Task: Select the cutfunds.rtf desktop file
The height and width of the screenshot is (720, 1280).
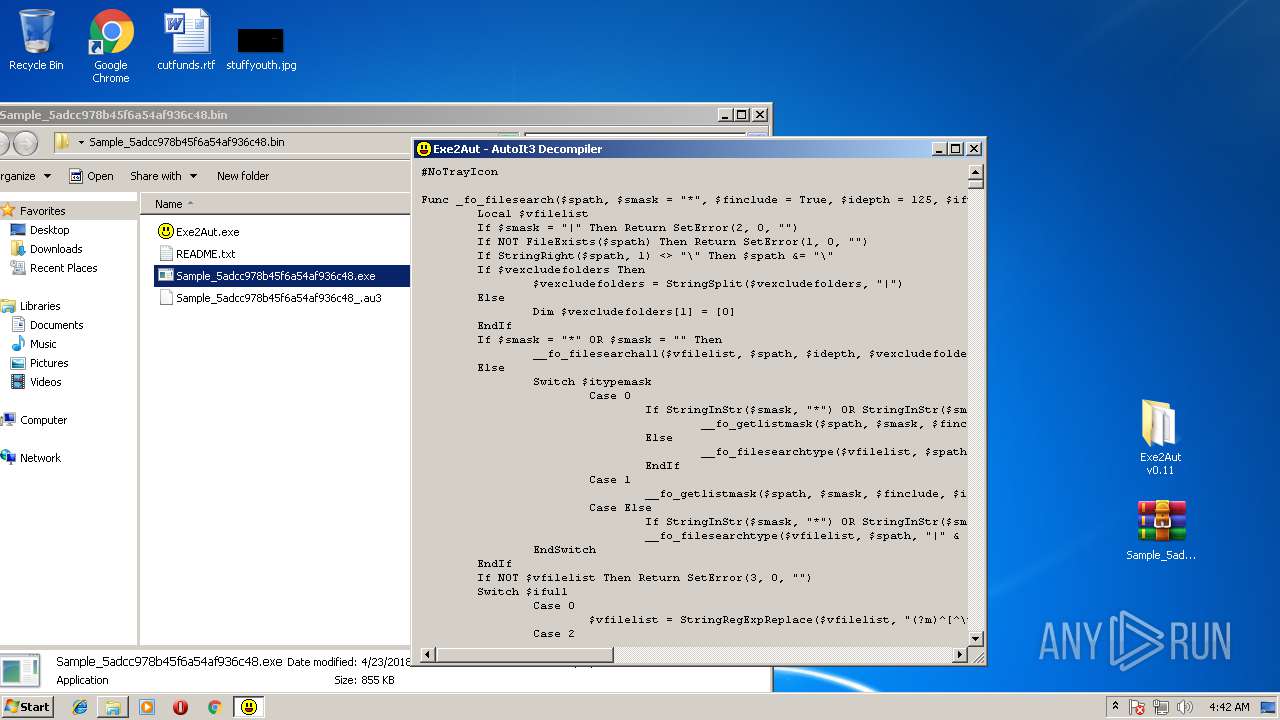Action: click(186, 40)
